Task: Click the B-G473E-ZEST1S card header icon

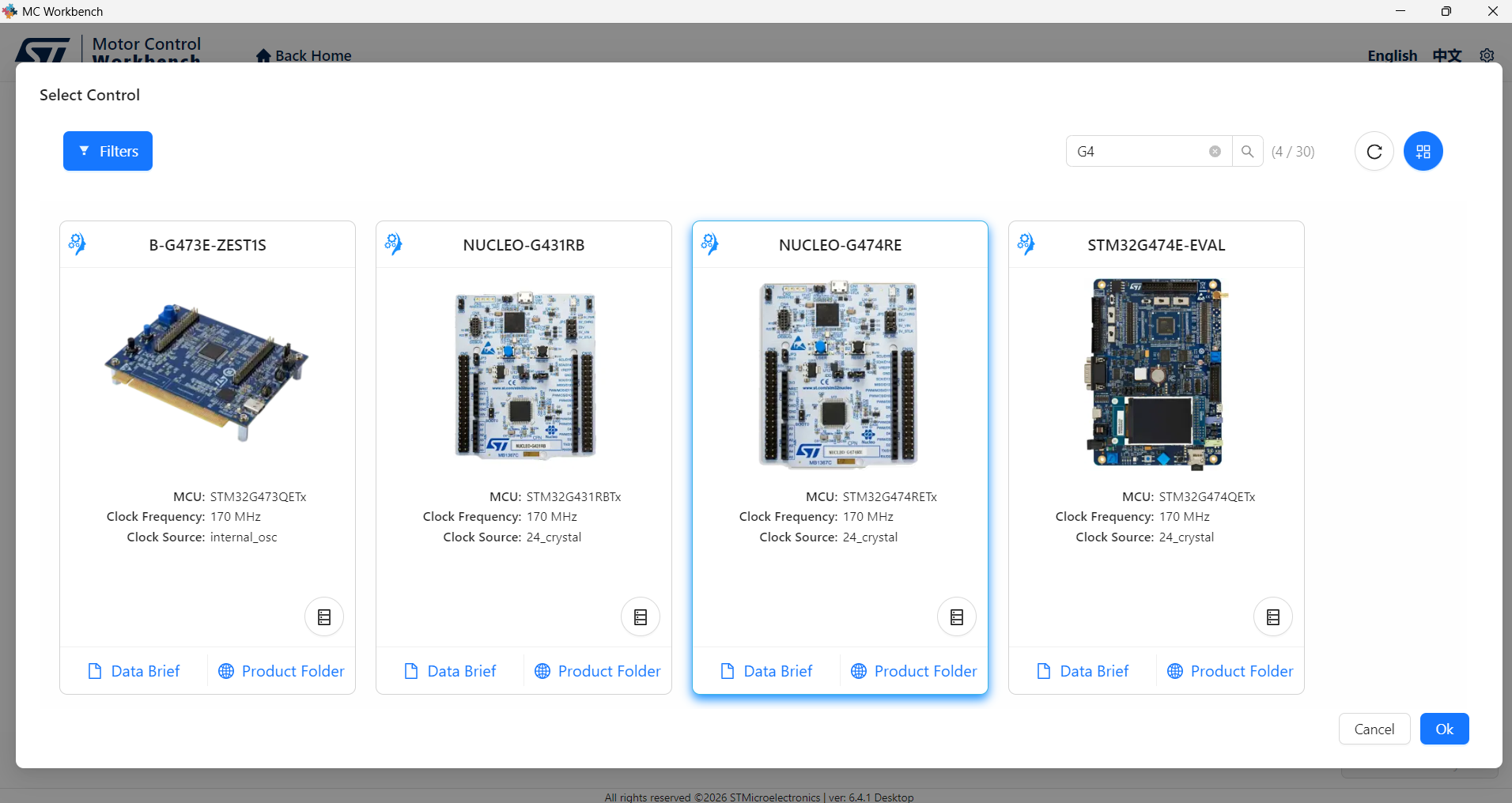Action: [x=77, y=243]
